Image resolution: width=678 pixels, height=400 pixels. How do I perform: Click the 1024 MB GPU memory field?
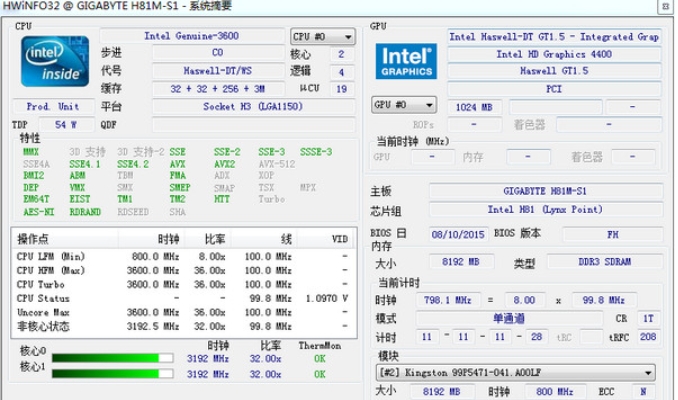pos(474,107)
